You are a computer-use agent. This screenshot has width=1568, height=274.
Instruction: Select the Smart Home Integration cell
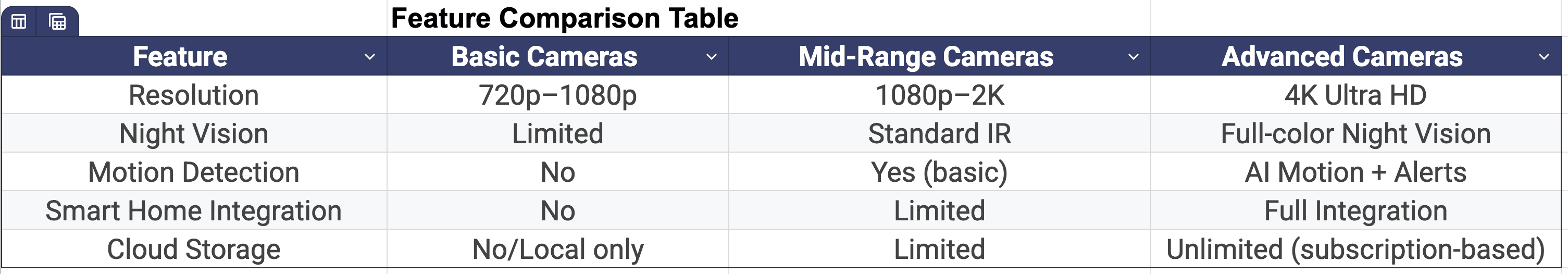tap(194, 210)
